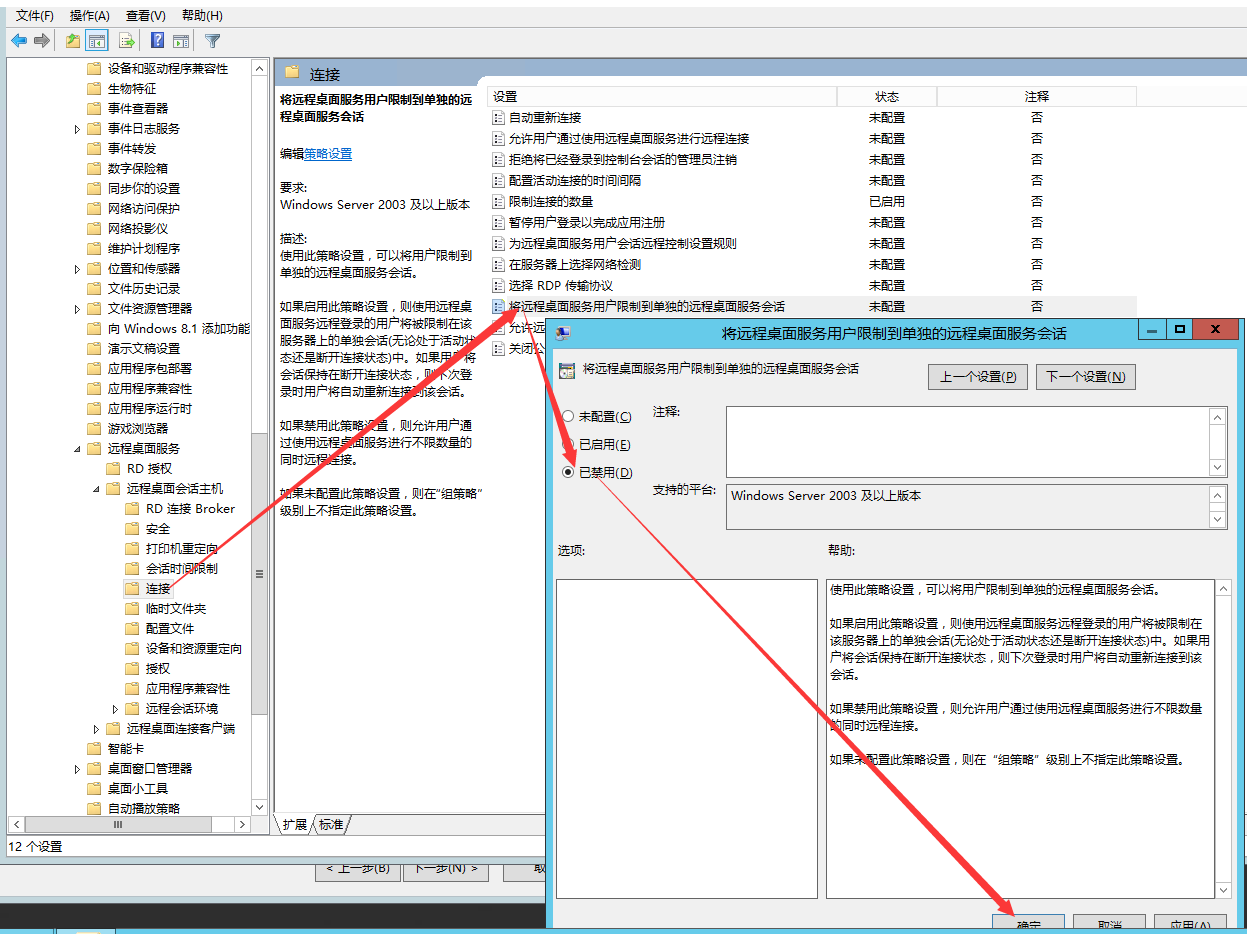Select RD 连接 Broker tree folder
The height and width of the screenshot is (934, 1247).
tap(190, 508)
